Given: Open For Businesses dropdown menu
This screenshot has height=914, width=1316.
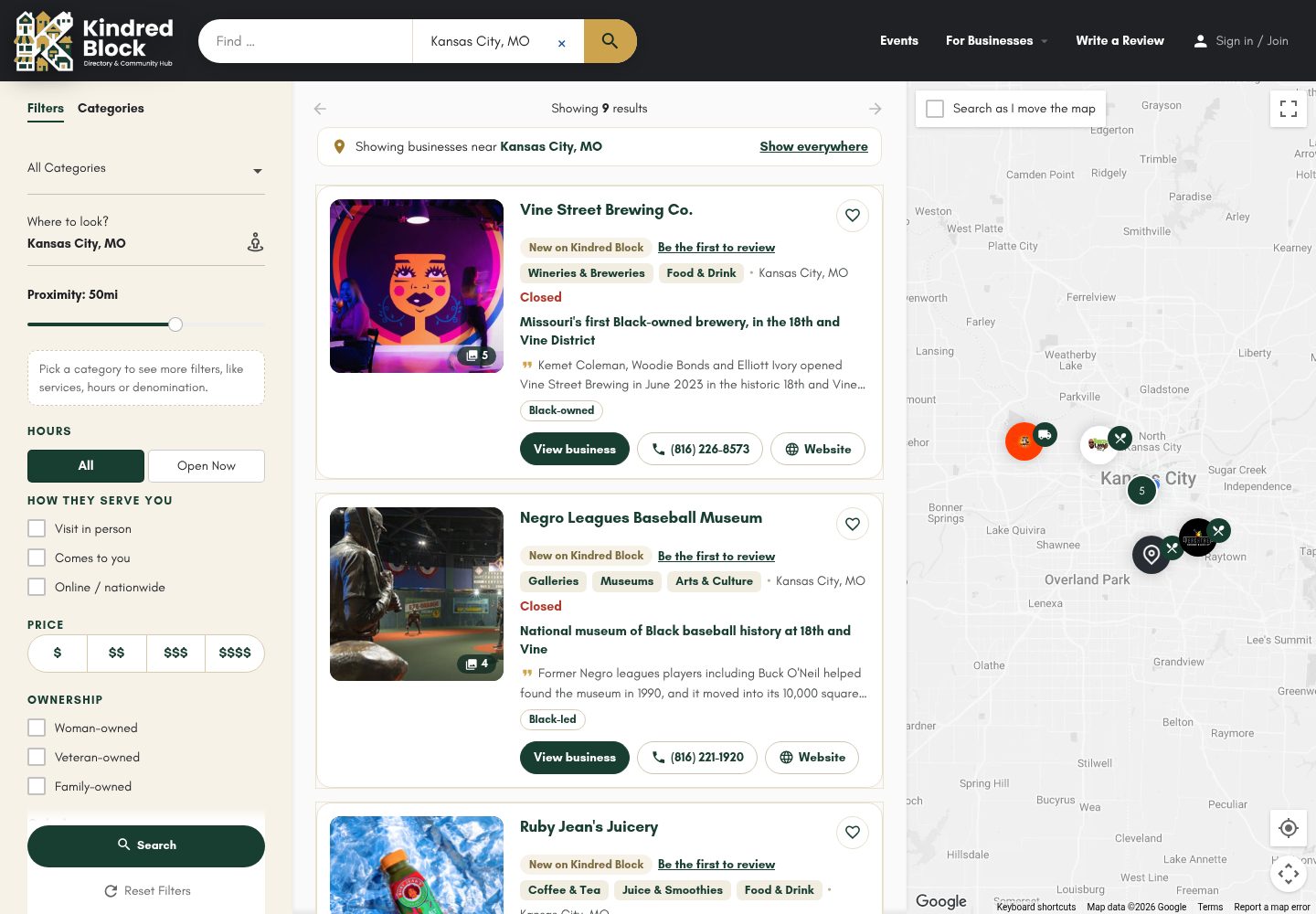Looking at the screenshot, I should click(x=997, y=41).
